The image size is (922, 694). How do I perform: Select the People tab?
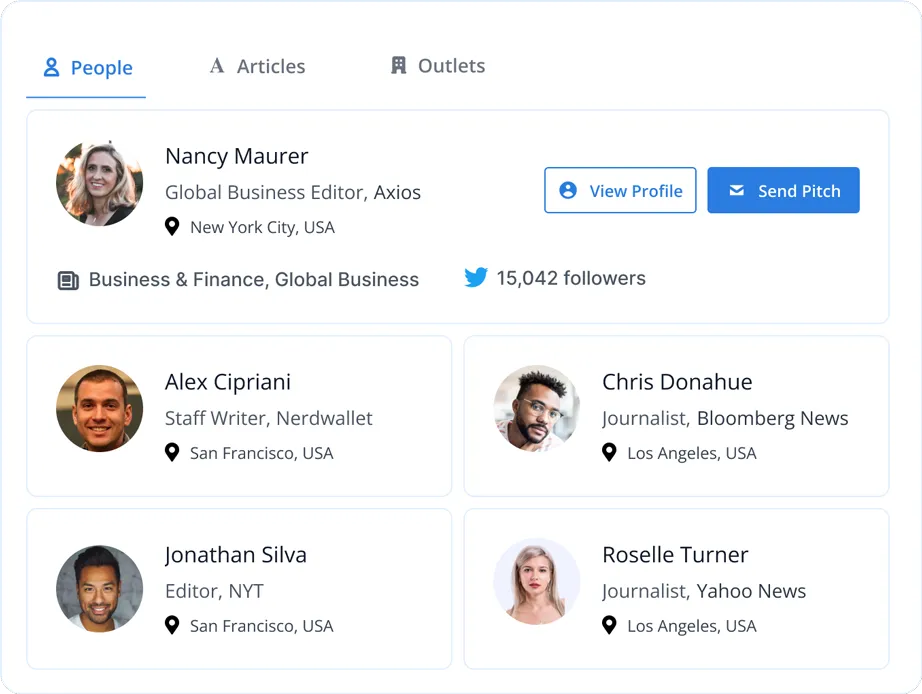coord(88,68)
